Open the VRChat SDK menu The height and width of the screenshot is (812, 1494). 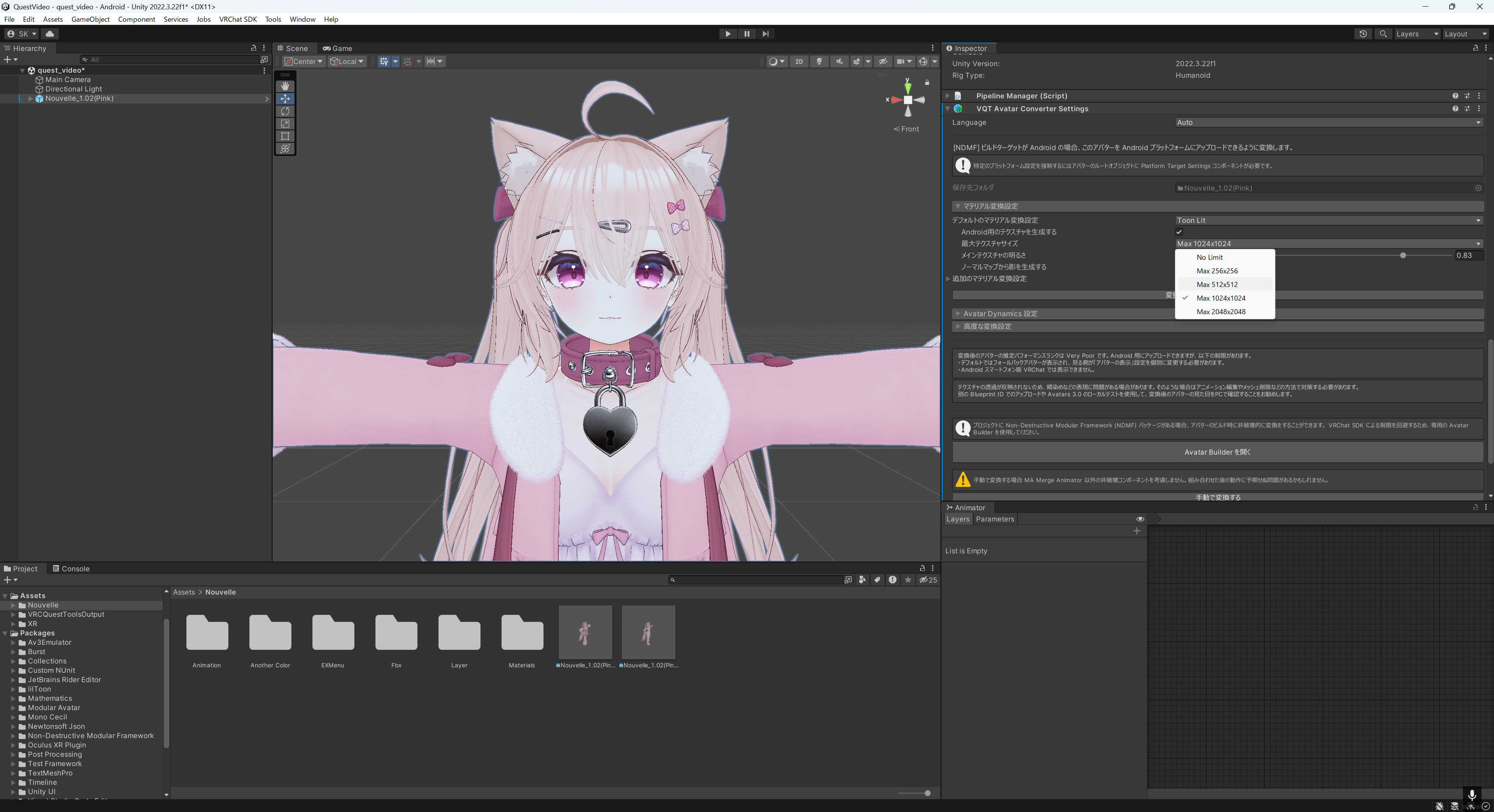coord(238,19)
